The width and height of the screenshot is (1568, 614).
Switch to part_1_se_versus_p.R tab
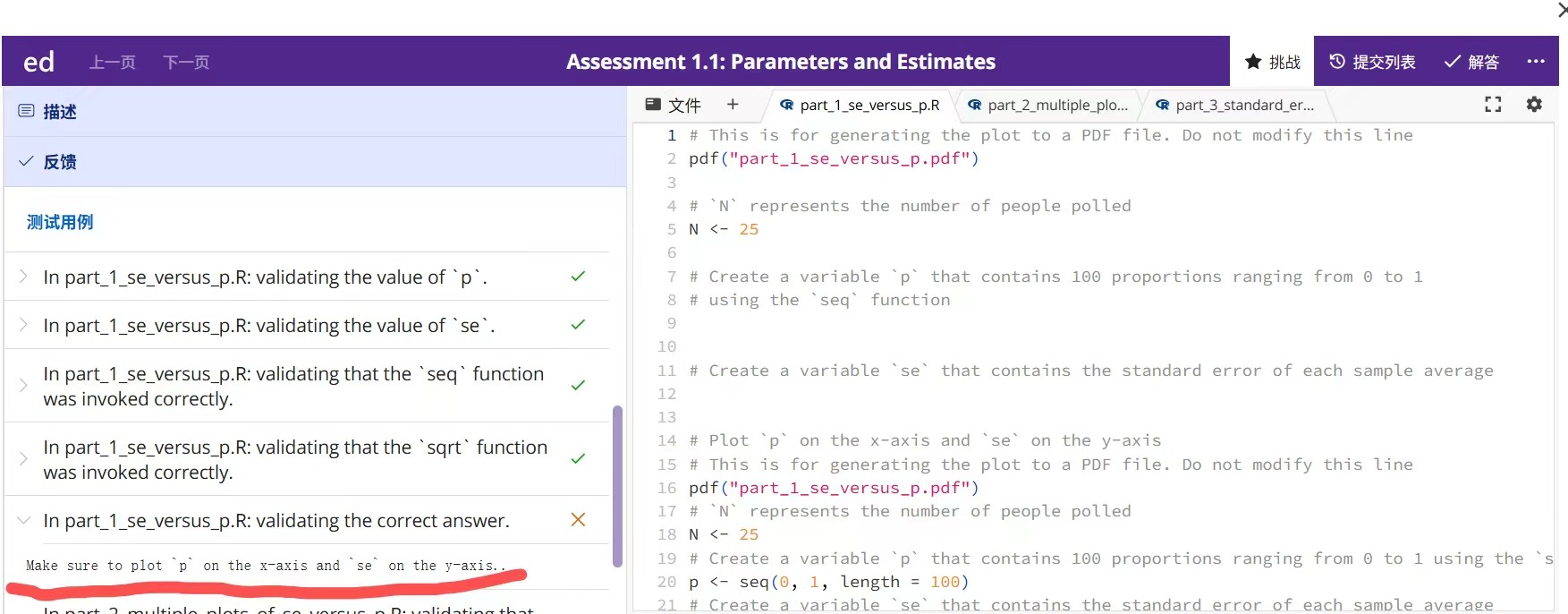pyautogui.click(x=860, y=105)
